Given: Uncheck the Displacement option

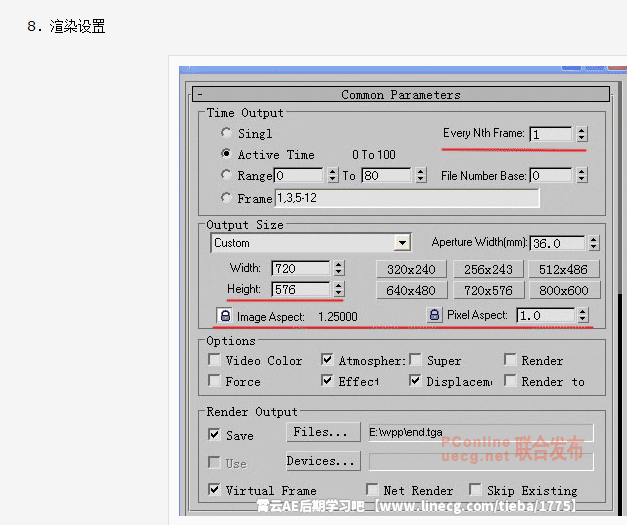Looking at the screenshot, I should 415,380.
